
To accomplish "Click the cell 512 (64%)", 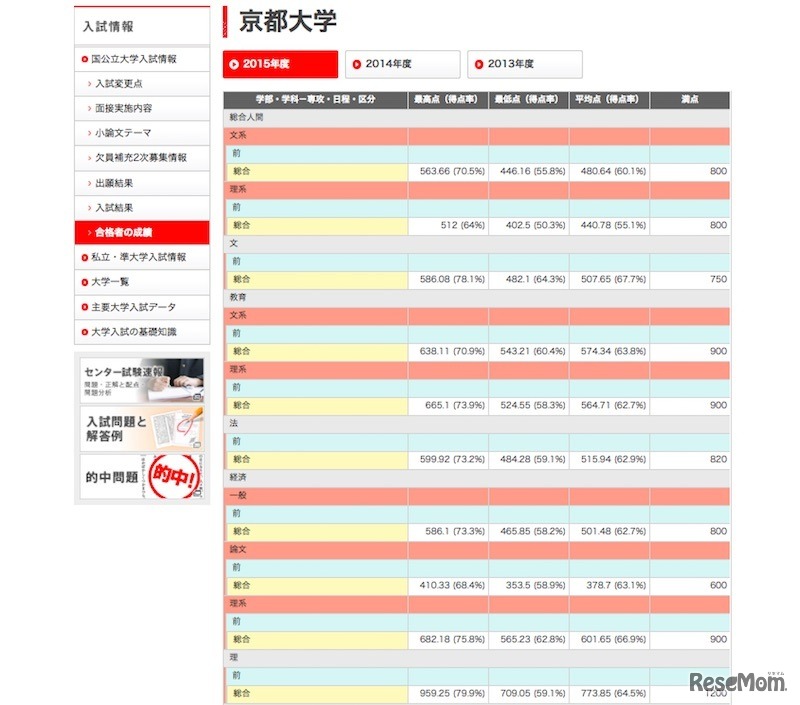I will pyautogui.click(x=448, y=225).
